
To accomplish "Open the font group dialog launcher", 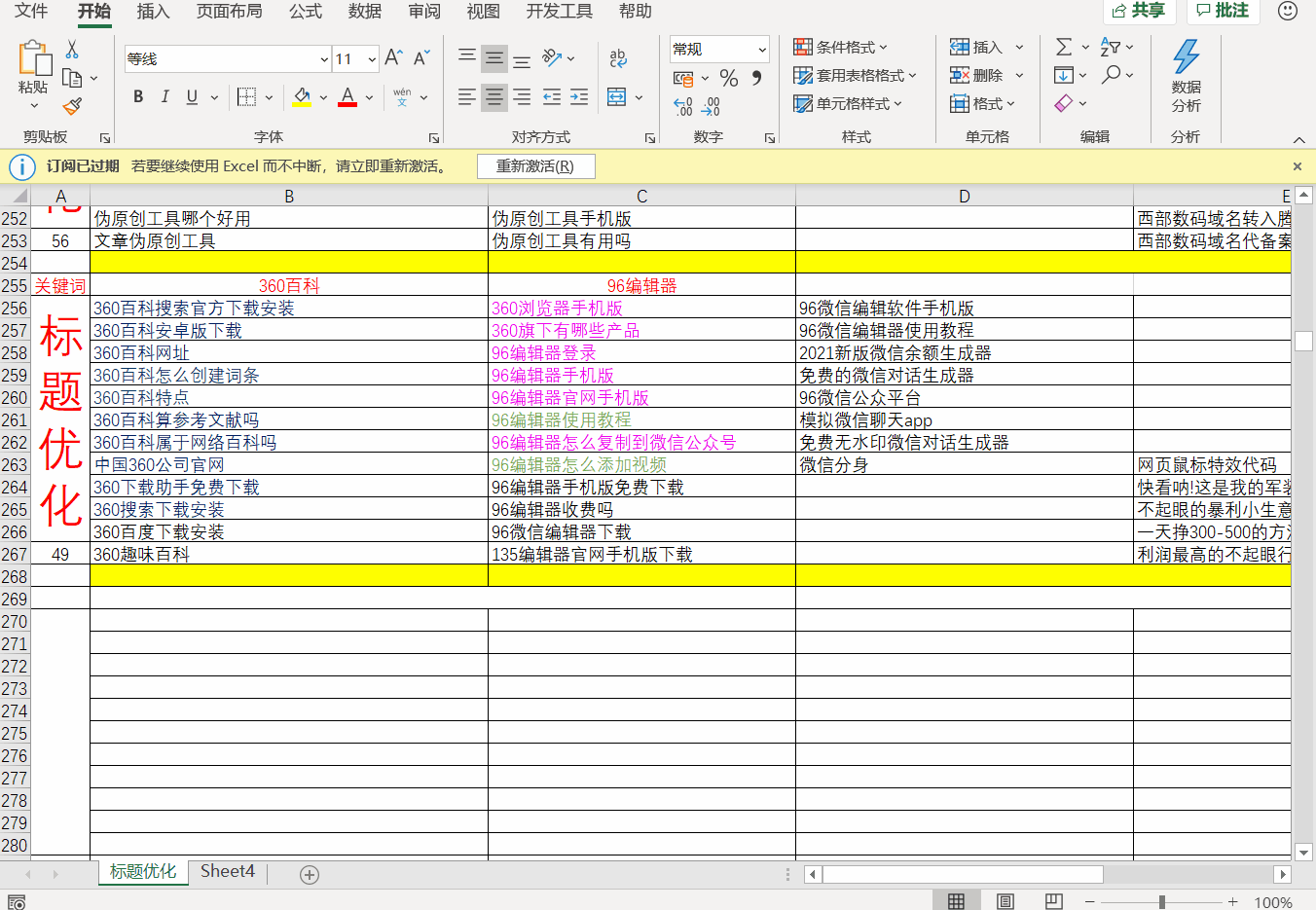I will (434, 138).
